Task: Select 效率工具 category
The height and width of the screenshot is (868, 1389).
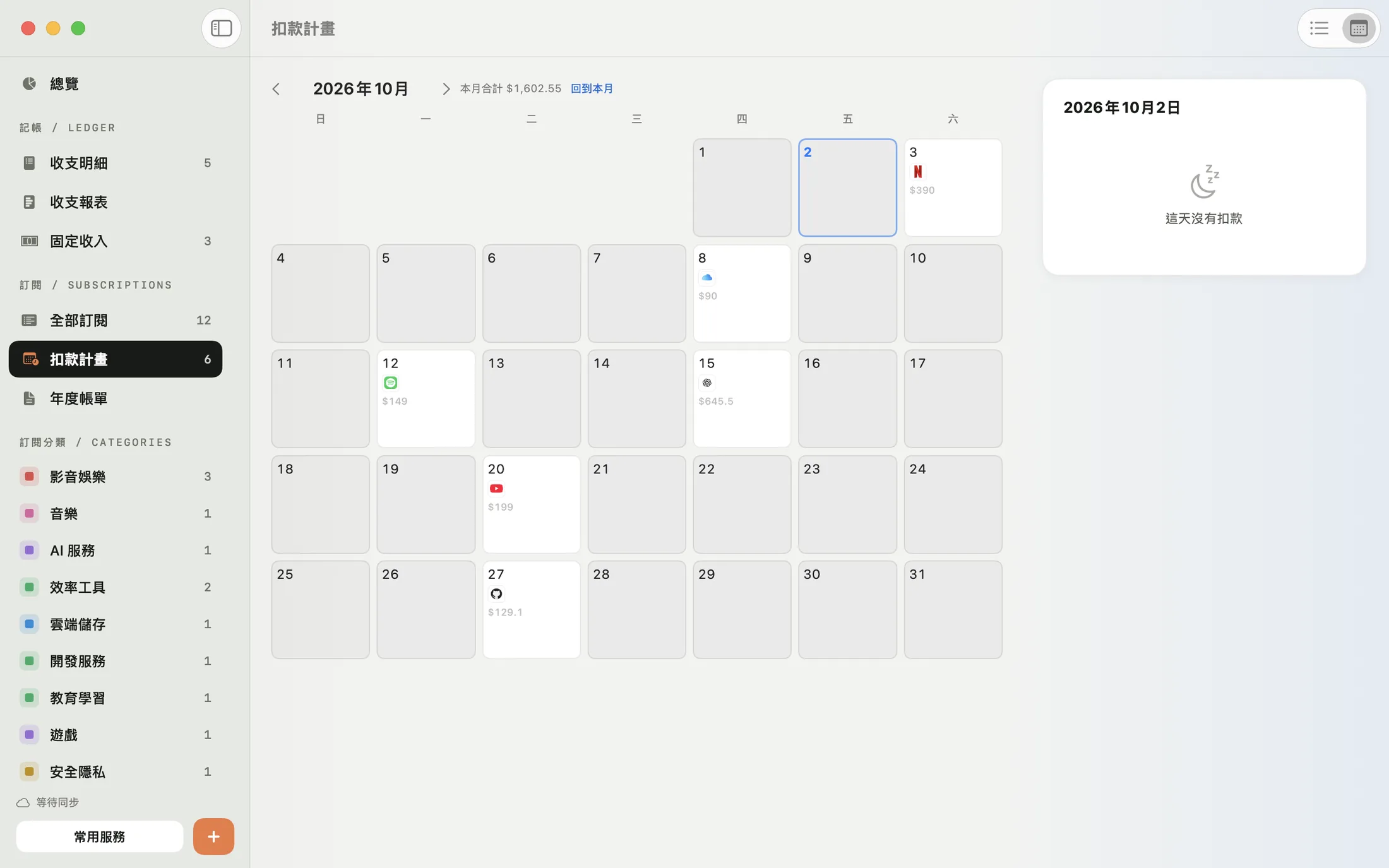Action: coord(116,587)
